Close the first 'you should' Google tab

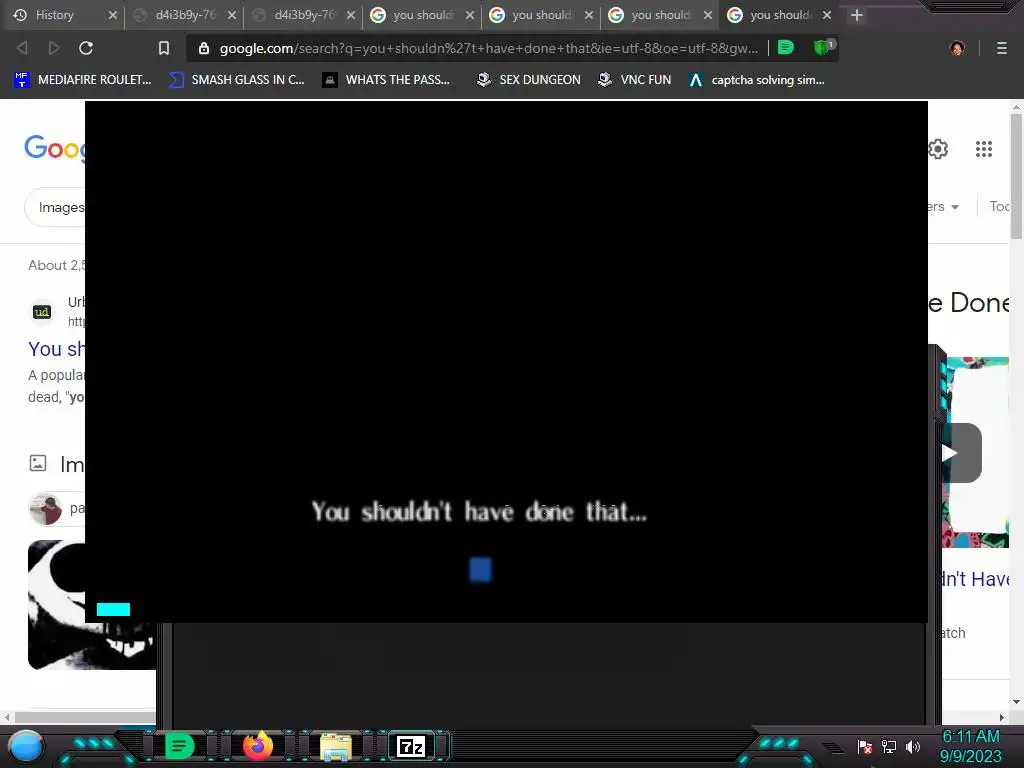click(470, 15)
